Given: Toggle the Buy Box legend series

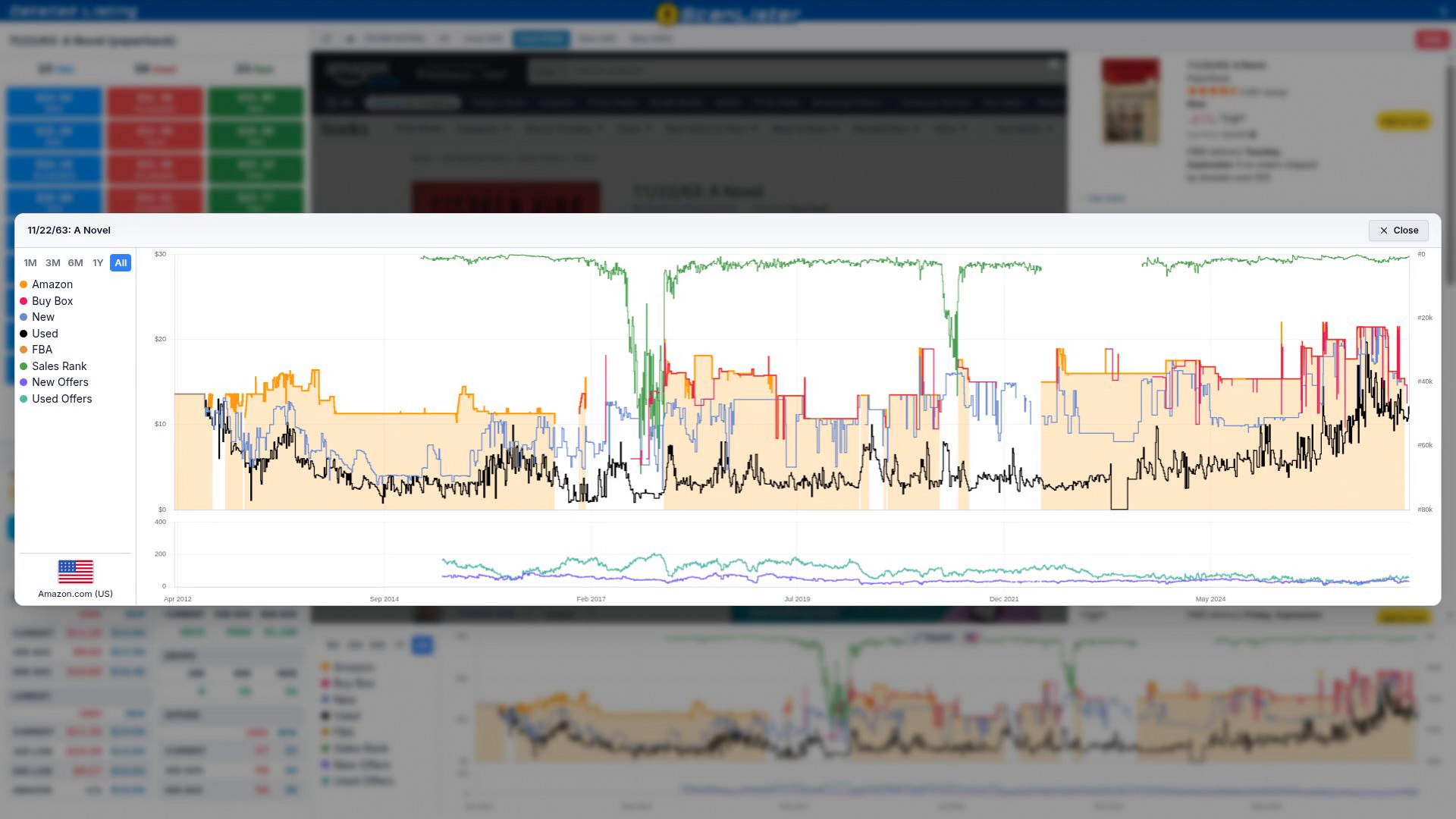Looking at the screenshot, I should point(46,301).
